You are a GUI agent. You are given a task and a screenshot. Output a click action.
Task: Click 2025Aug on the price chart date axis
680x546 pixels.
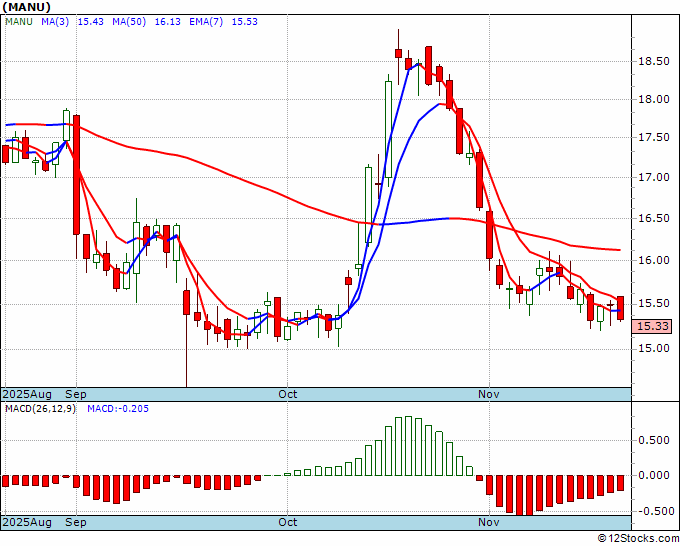tap(27, 394)
